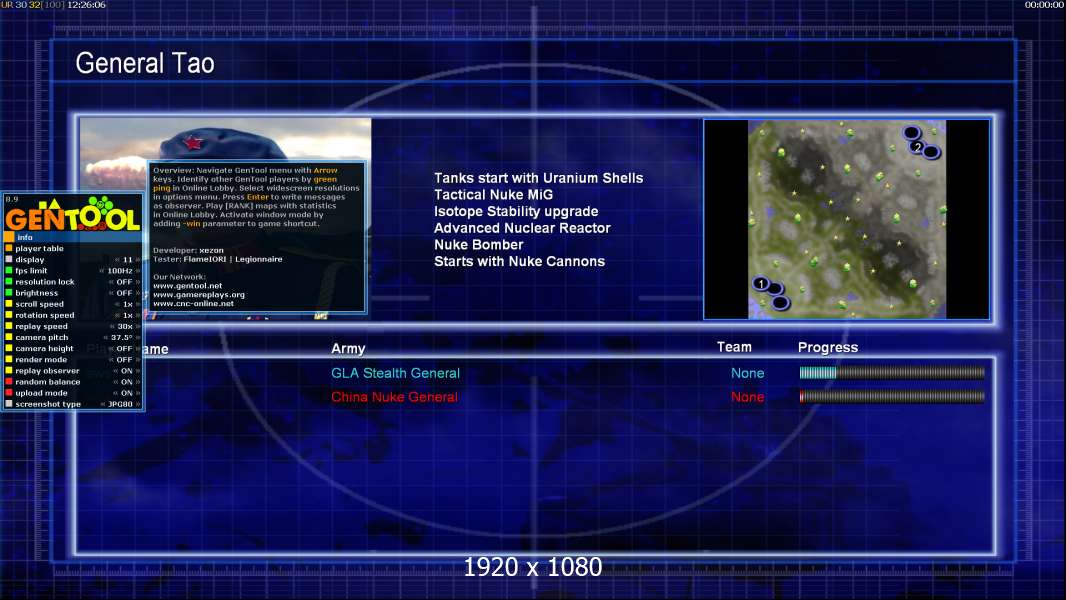
Task: Click the orange square beside info
Action: pyautogui.click(x=9, y=237)
